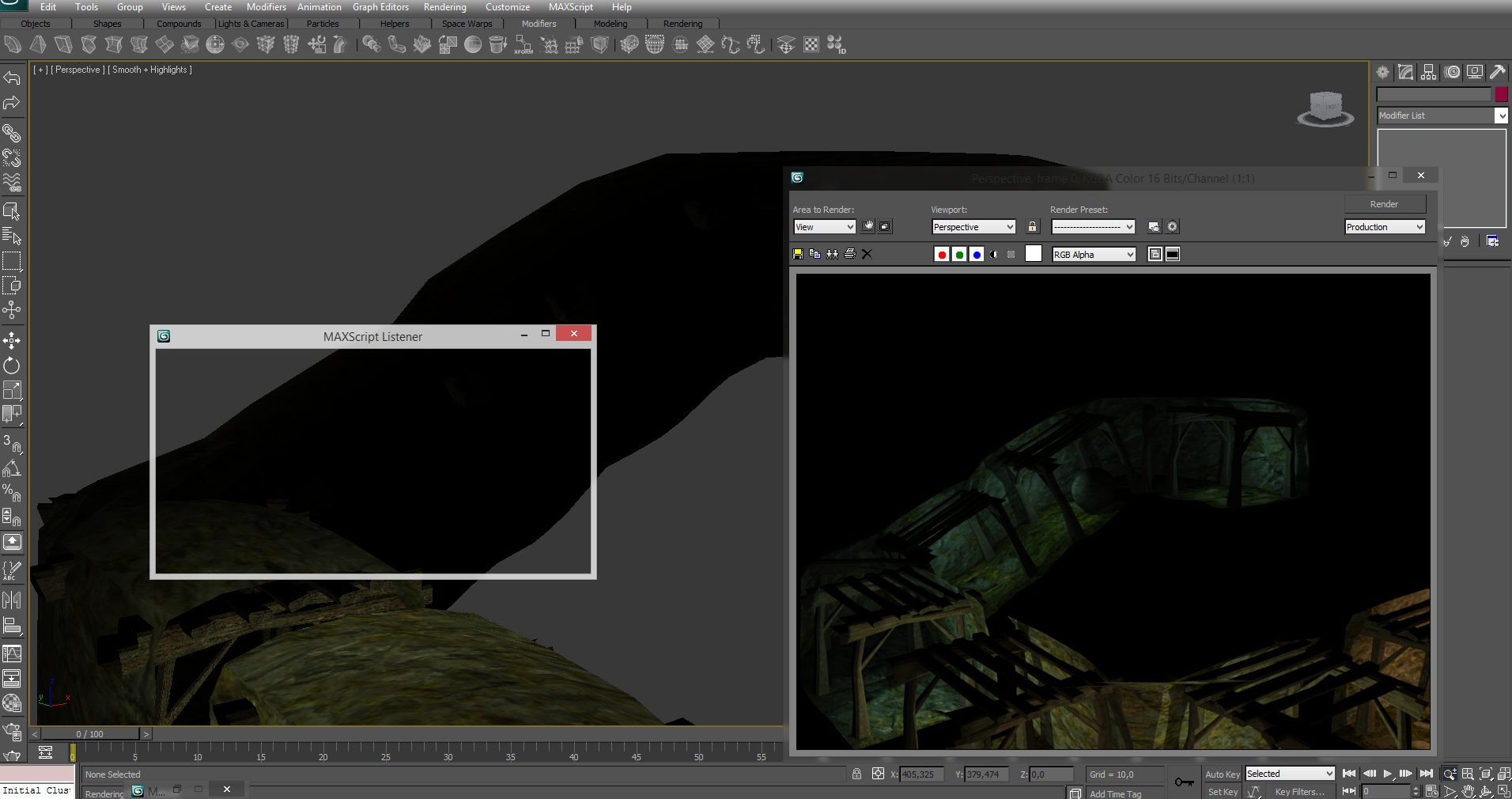Toggle the blue channel display

977,255
